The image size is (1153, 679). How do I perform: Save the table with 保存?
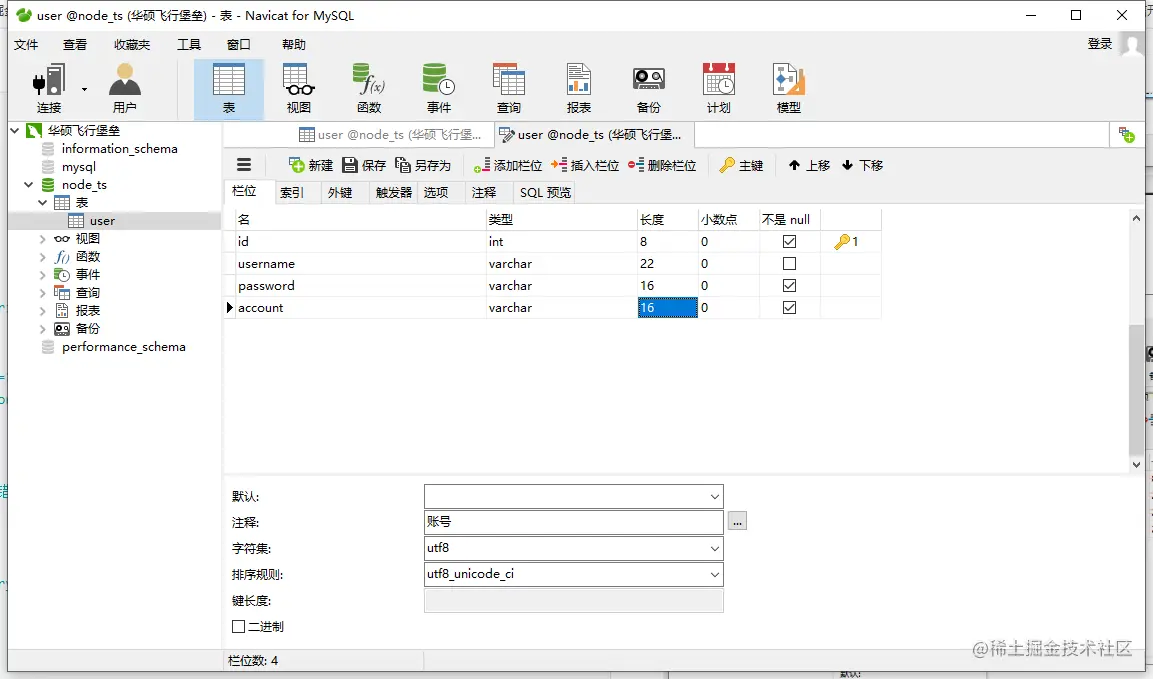click(x=364, y=165)
